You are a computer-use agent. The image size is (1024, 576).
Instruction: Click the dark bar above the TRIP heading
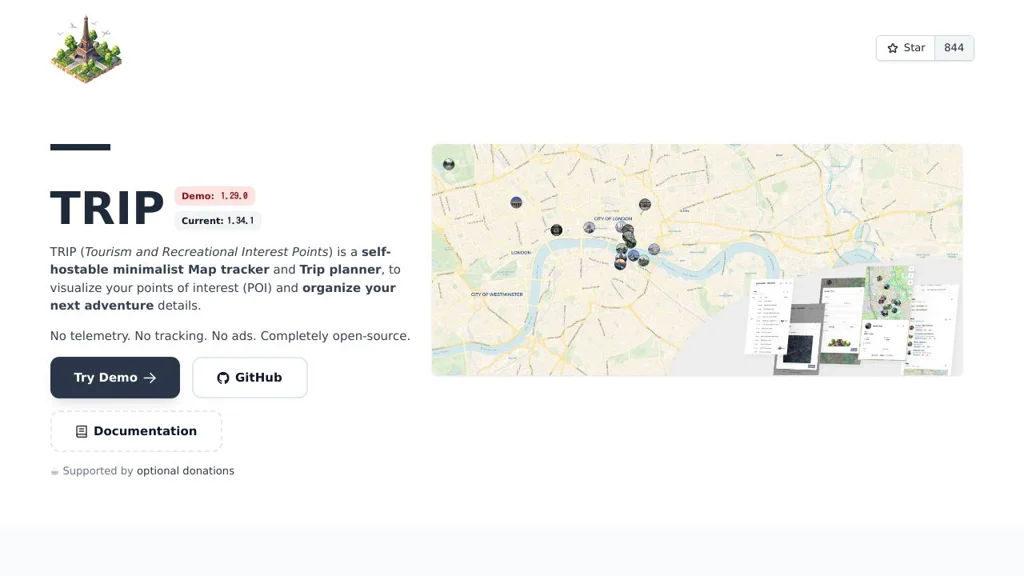point(80,147)
